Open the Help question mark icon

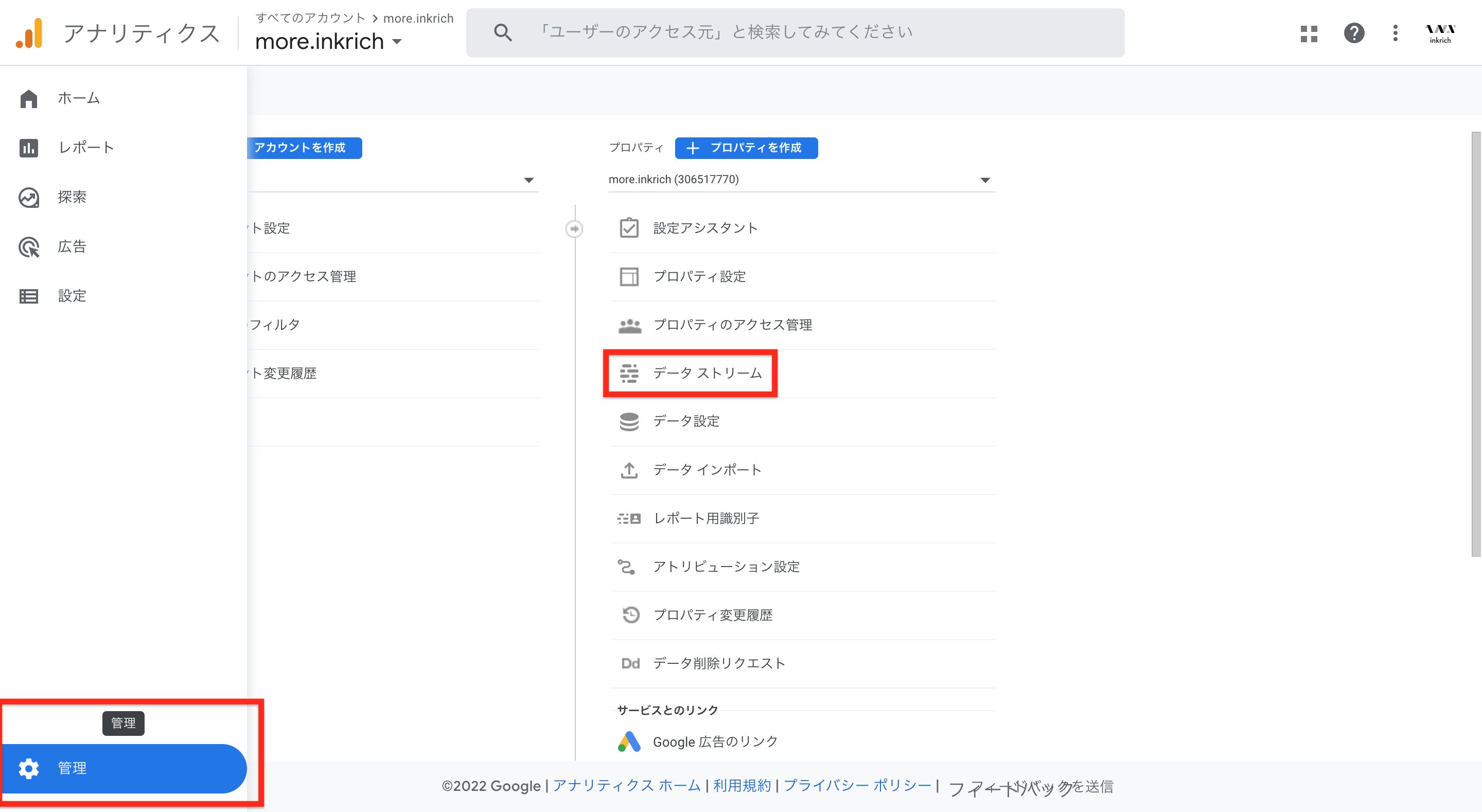click(x=1354, y=33)
